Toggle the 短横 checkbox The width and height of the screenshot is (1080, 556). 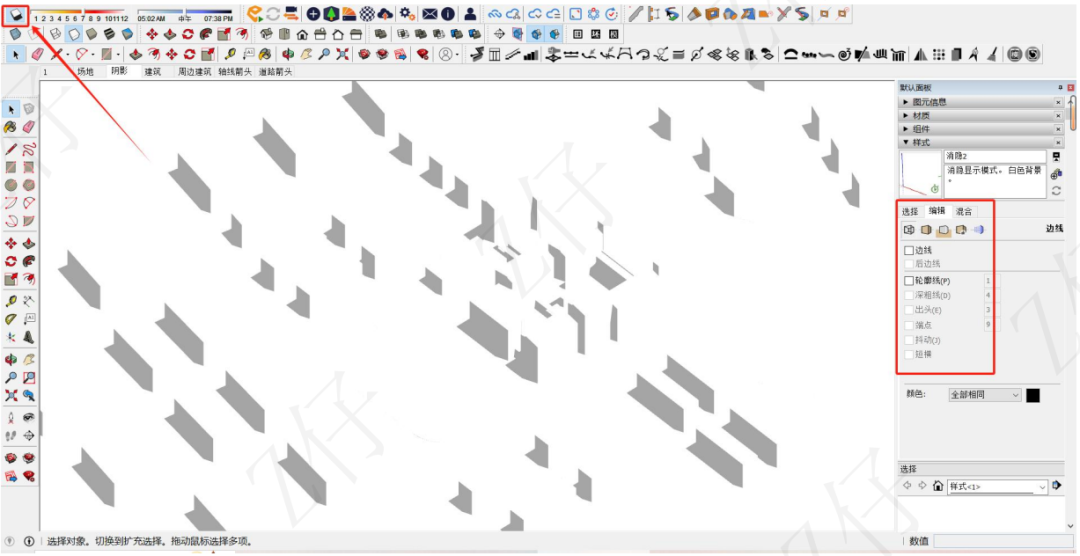tap(908, 354)
